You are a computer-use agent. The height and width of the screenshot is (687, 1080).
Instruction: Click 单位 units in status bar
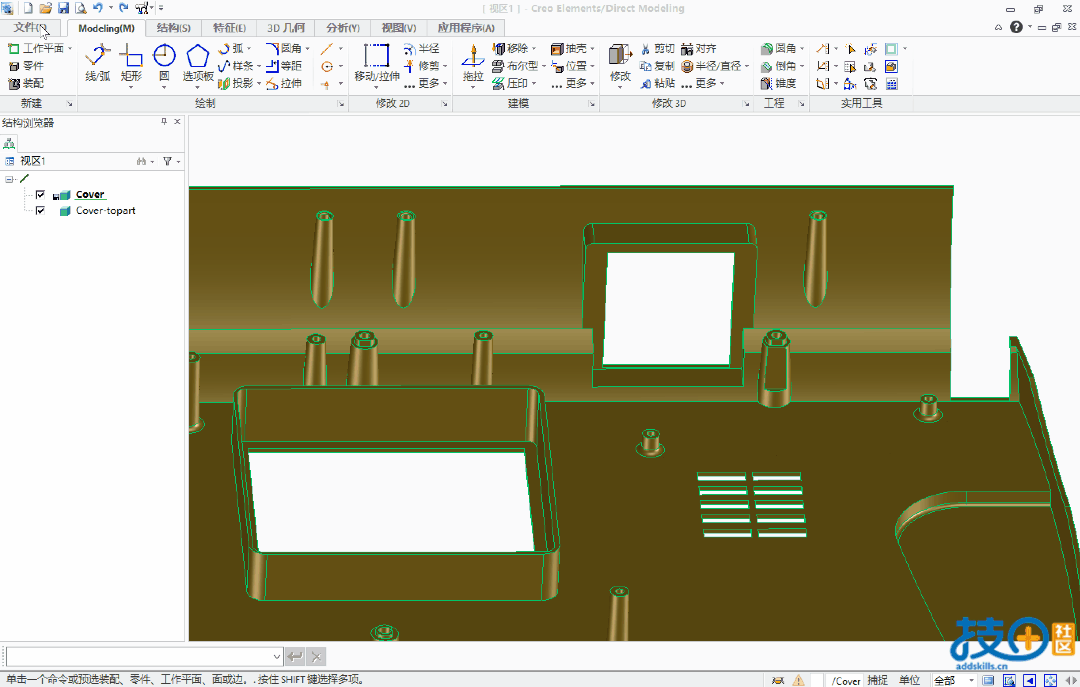point(909,680)
